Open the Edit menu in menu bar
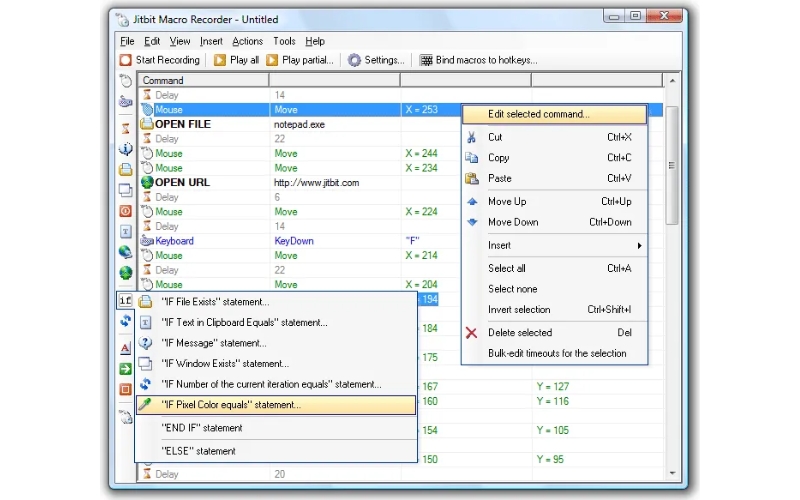The height and width of the screenshot is (500, 800). pos(152,41)
